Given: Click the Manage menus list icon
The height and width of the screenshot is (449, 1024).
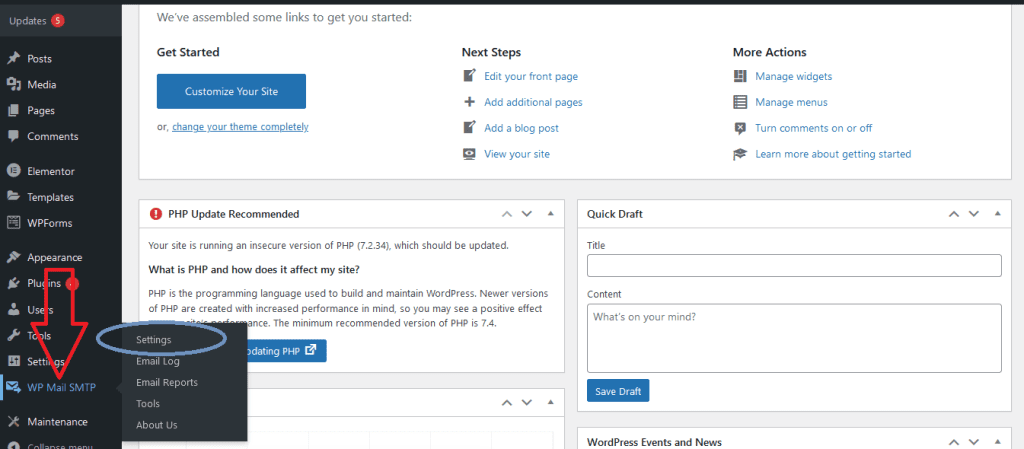Looking at the screenshot, I should click(740, 102).
